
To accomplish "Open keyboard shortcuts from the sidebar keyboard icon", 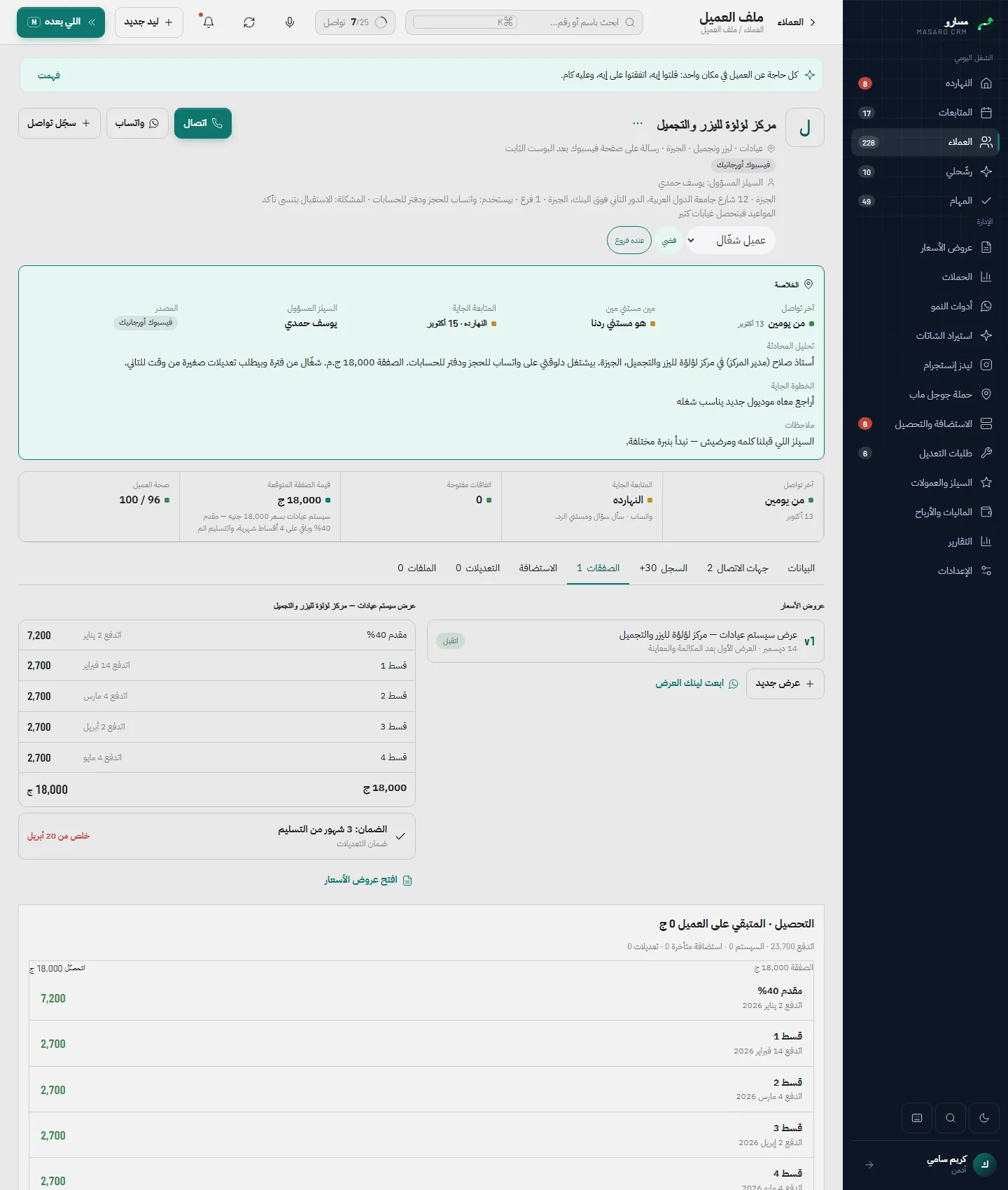I will [917, 1118].
